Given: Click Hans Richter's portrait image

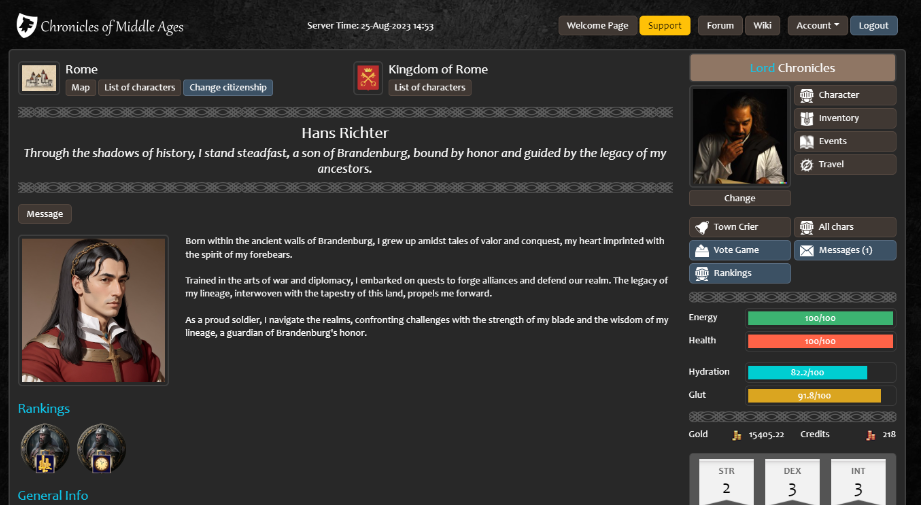Looking at the screenshot, I should click(94, 310).
